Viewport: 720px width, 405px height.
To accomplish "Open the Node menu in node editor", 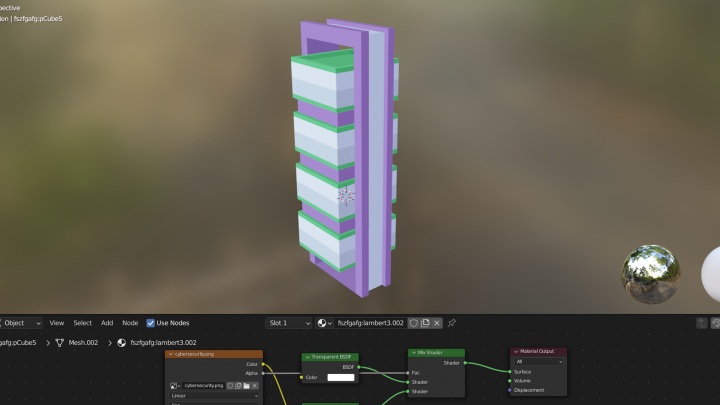I will [x=130, y=323].
